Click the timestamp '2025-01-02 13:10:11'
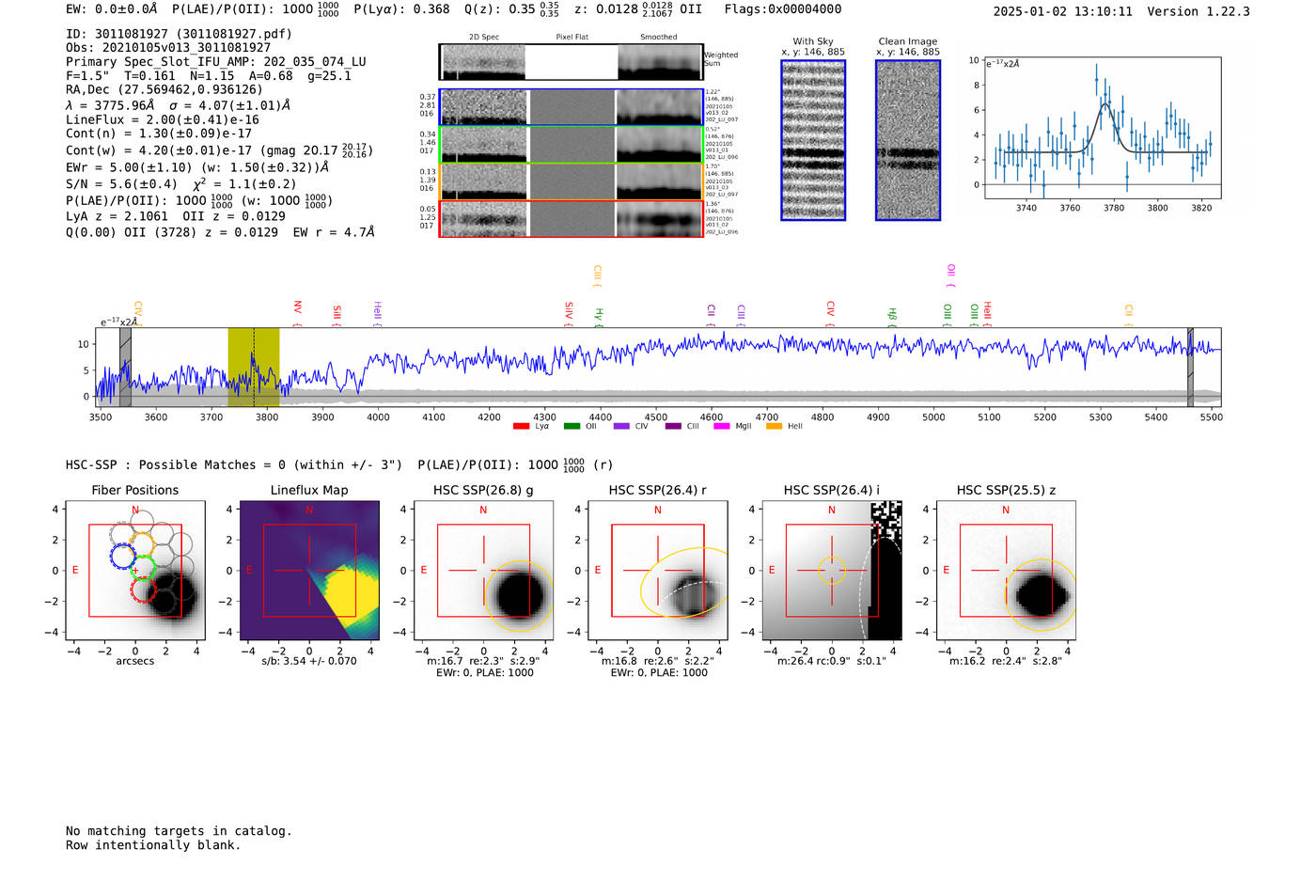The width and height of the screenshot is (1316, 896). pos(1063,11)
